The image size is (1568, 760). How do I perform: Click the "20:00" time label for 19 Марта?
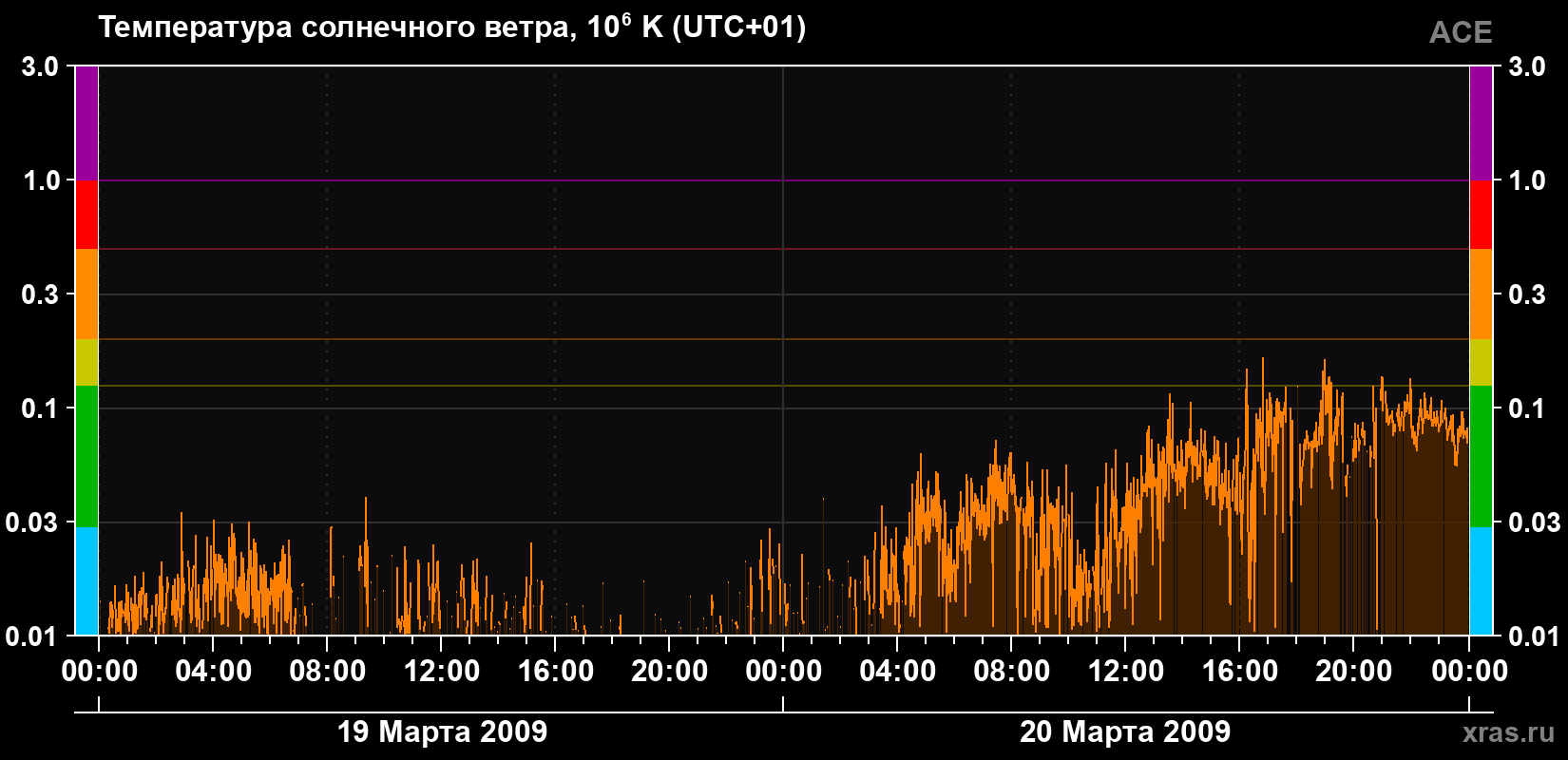670,672
